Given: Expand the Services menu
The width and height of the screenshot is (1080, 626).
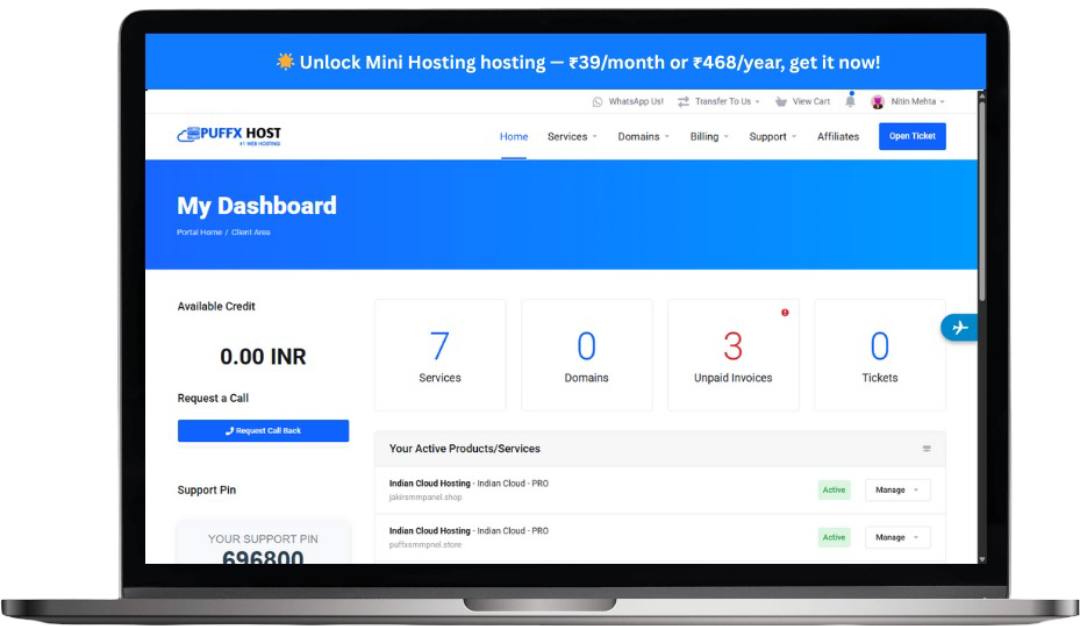Looking at the screenshot, I should point(572,136).
